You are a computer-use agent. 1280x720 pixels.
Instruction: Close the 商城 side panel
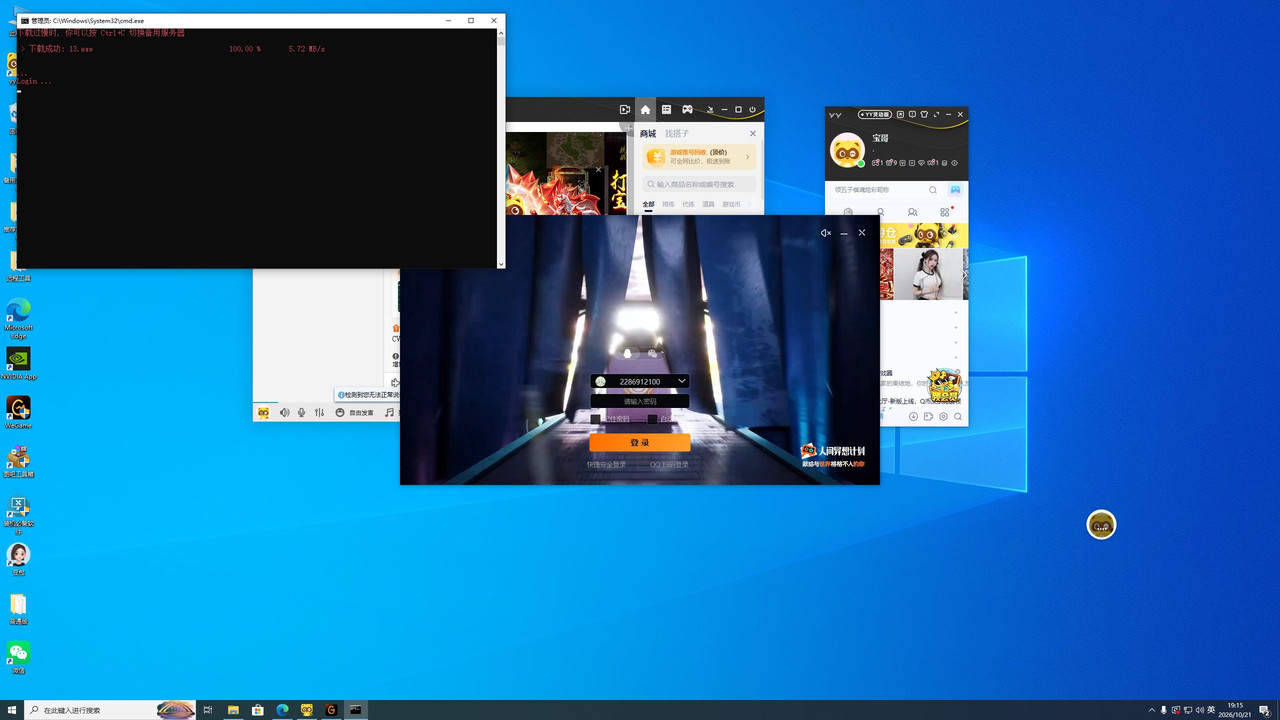click(x=753, y=133)
